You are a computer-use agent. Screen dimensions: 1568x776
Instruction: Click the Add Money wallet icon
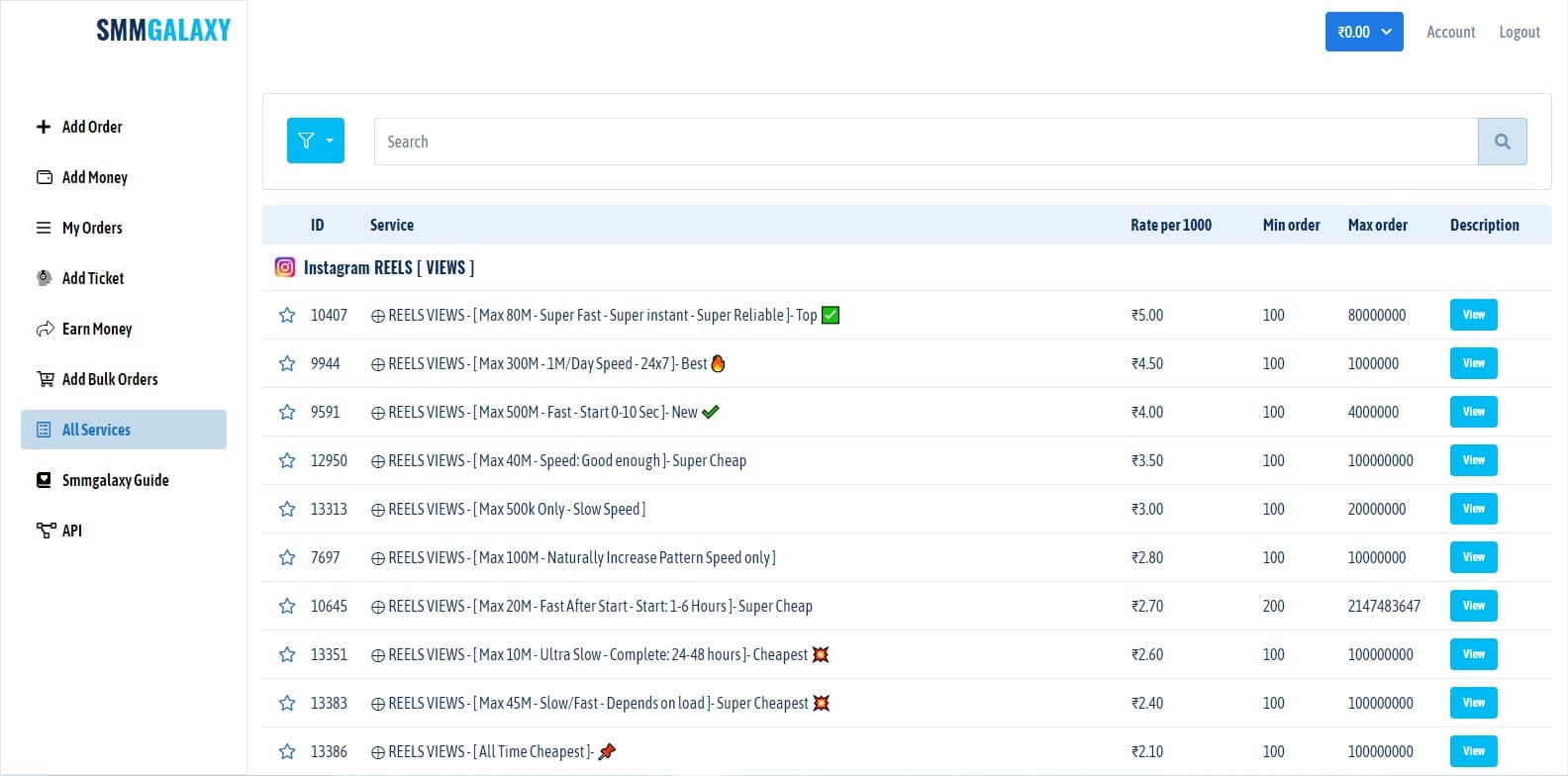click(44, 177)
